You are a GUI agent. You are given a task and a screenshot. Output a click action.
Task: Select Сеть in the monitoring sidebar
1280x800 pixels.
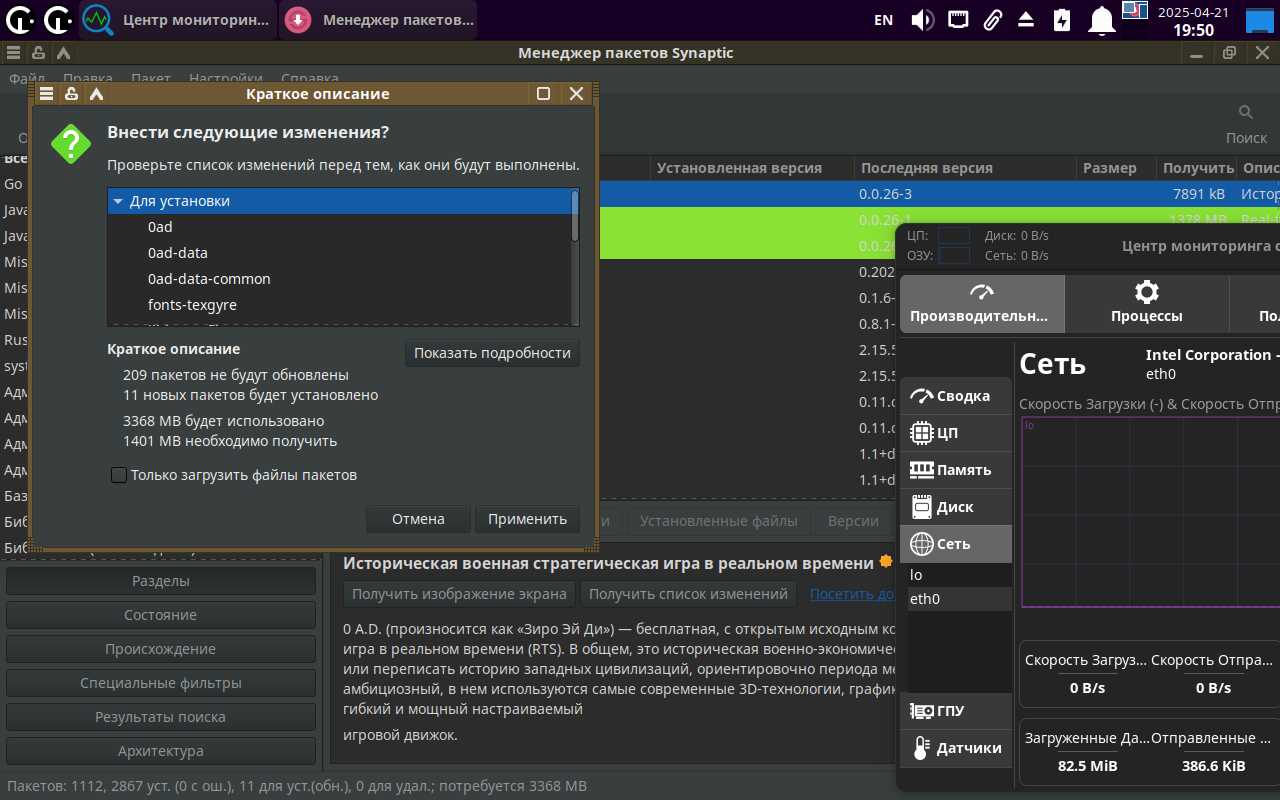[x=955, y=544]
